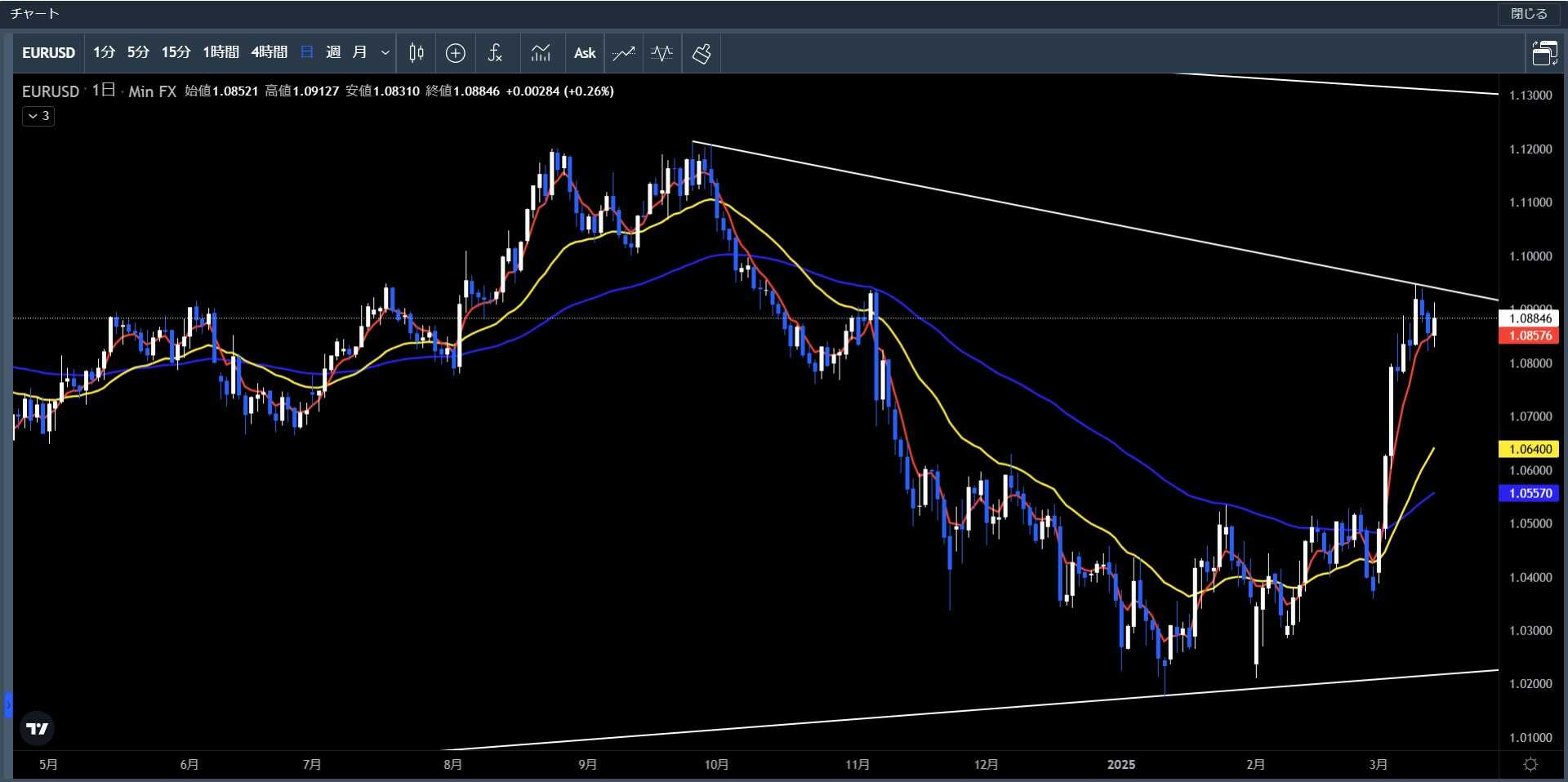Click the 10月 time axis label
The image size is (1568, 782).
(x=716, y=765)
